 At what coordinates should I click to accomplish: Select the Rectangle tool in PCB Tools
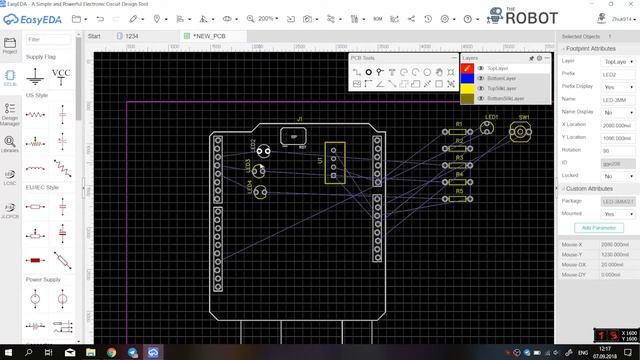pos(439,84)
